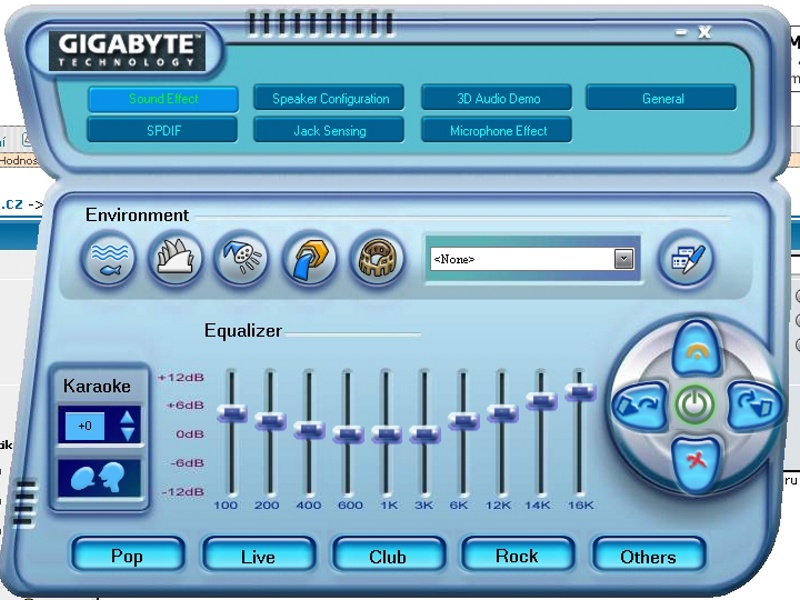Apply the Rock equalizer preset
Image resolution: width=800 pixels, height=600 pixels.
click(518, 555)
